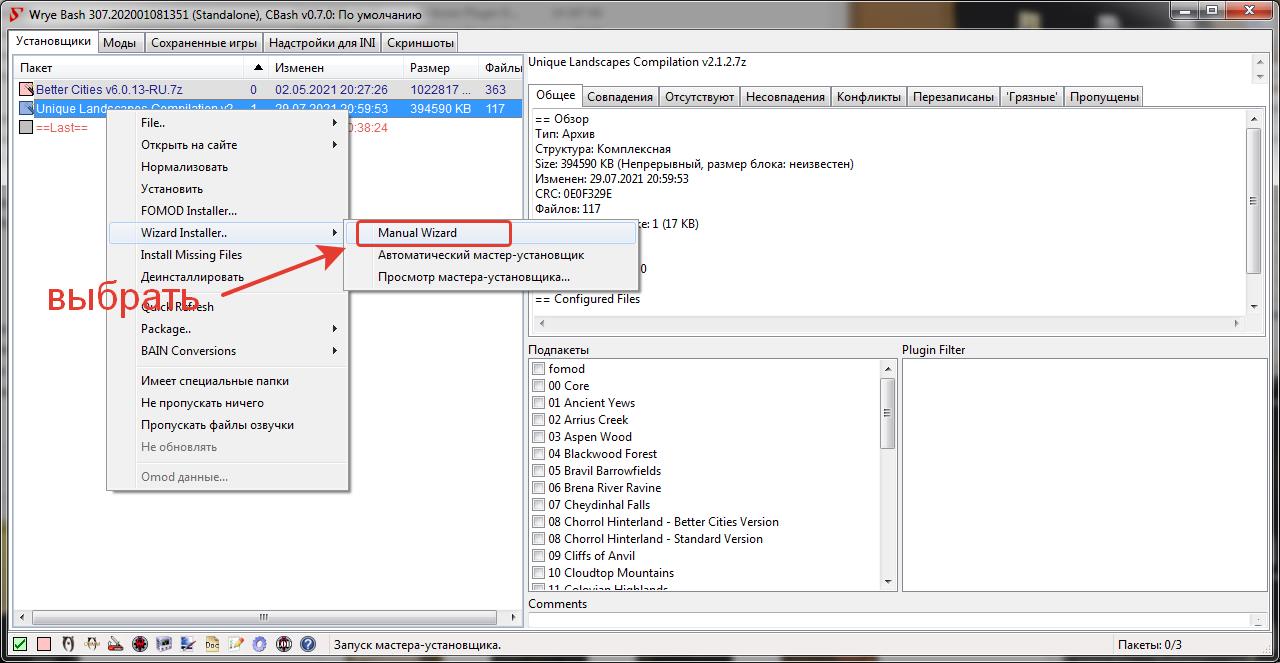Click the horizontal scrollbar under package list
Viewport: 1280px width, 663px height.
(x=264, y=617)
